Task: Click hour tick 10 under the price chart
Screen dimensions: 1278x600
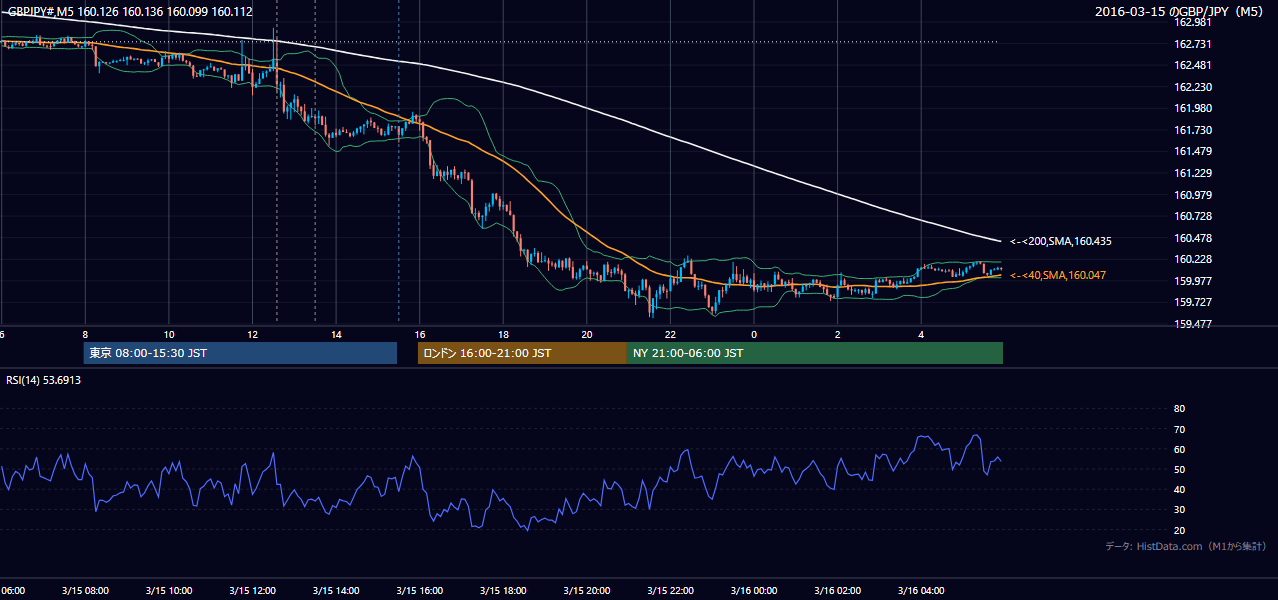Action: coord(169,334)
